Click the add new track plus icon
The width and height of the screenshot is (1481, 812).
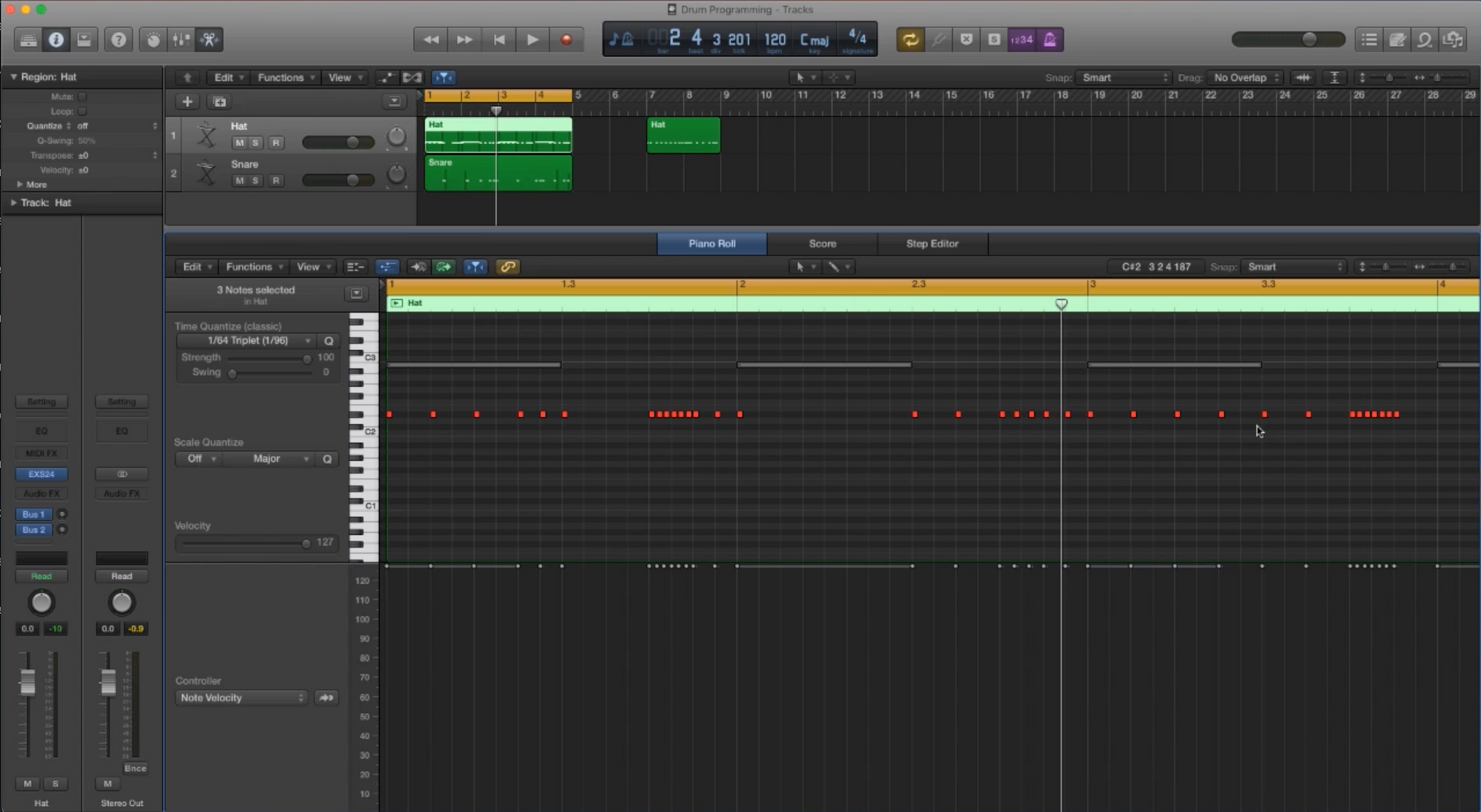(187, 101)
